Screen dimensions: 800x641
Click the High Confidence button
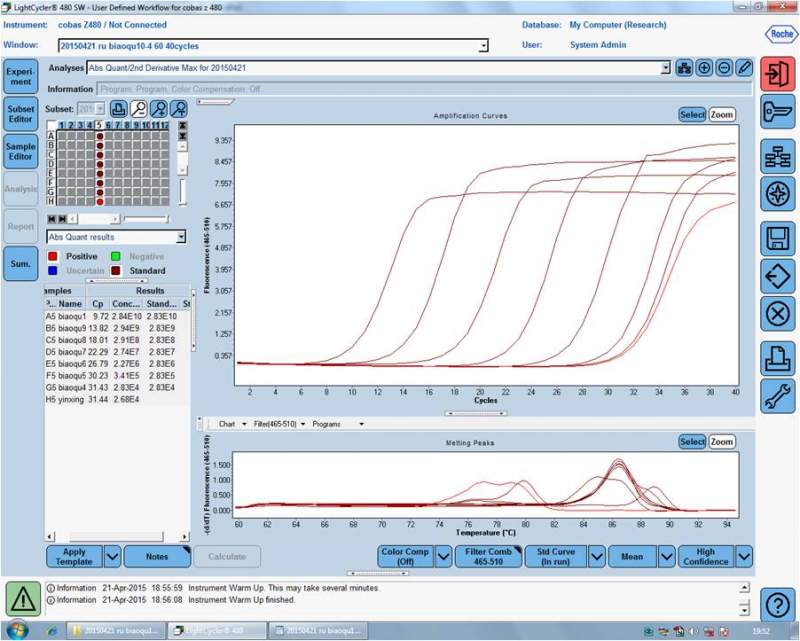(706, 557)
